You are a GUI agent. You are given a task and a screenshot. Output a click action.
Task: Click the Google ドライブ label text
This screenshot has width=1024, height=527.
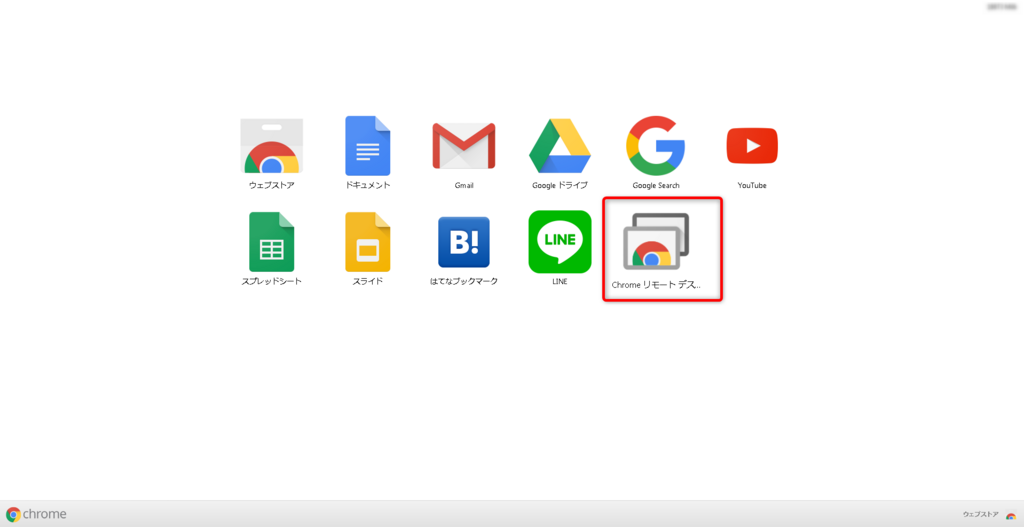click(x=560, y=185)
